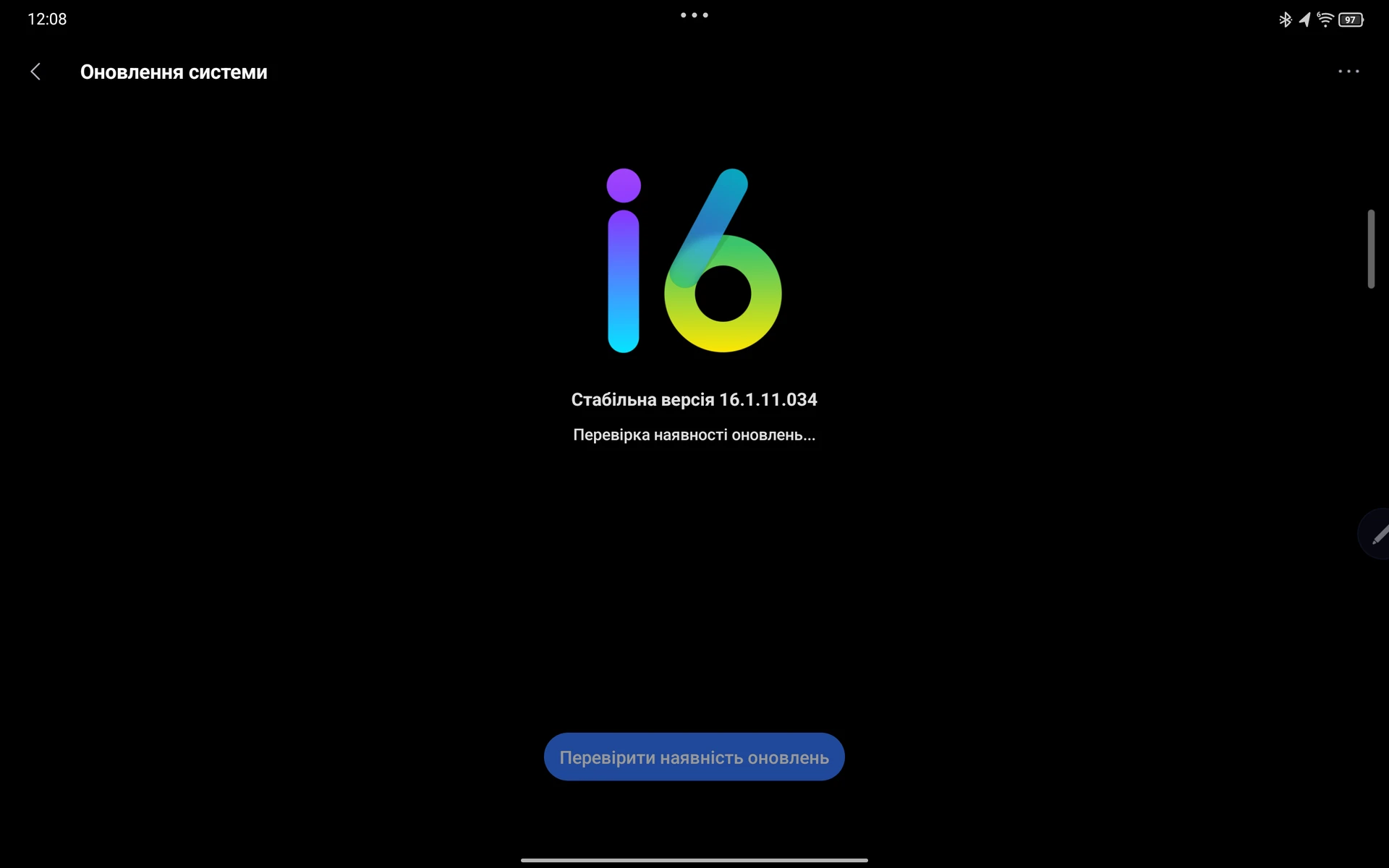Tap the 12:08 clock
Screen dimensions: 1389x868
click(x=47, y=20)
